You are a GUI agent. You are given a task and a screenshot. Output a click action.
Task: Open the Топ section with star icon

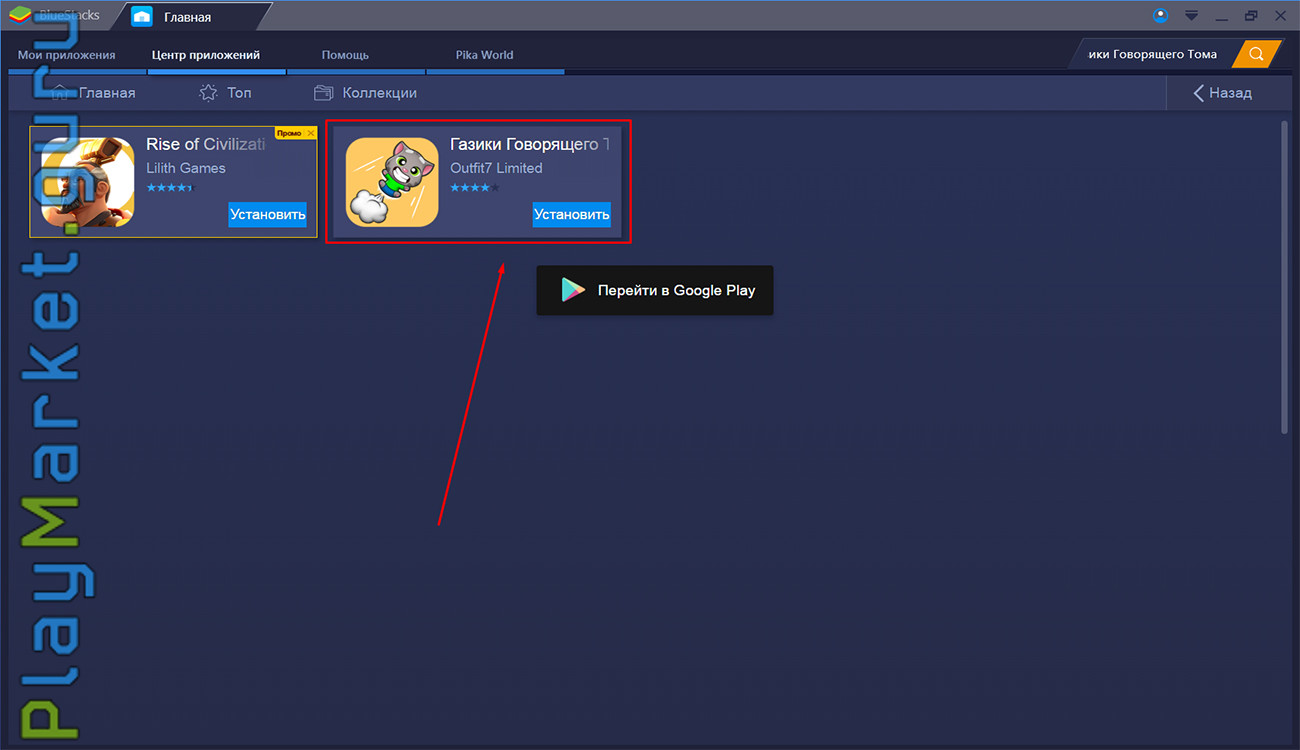point(225,93)
